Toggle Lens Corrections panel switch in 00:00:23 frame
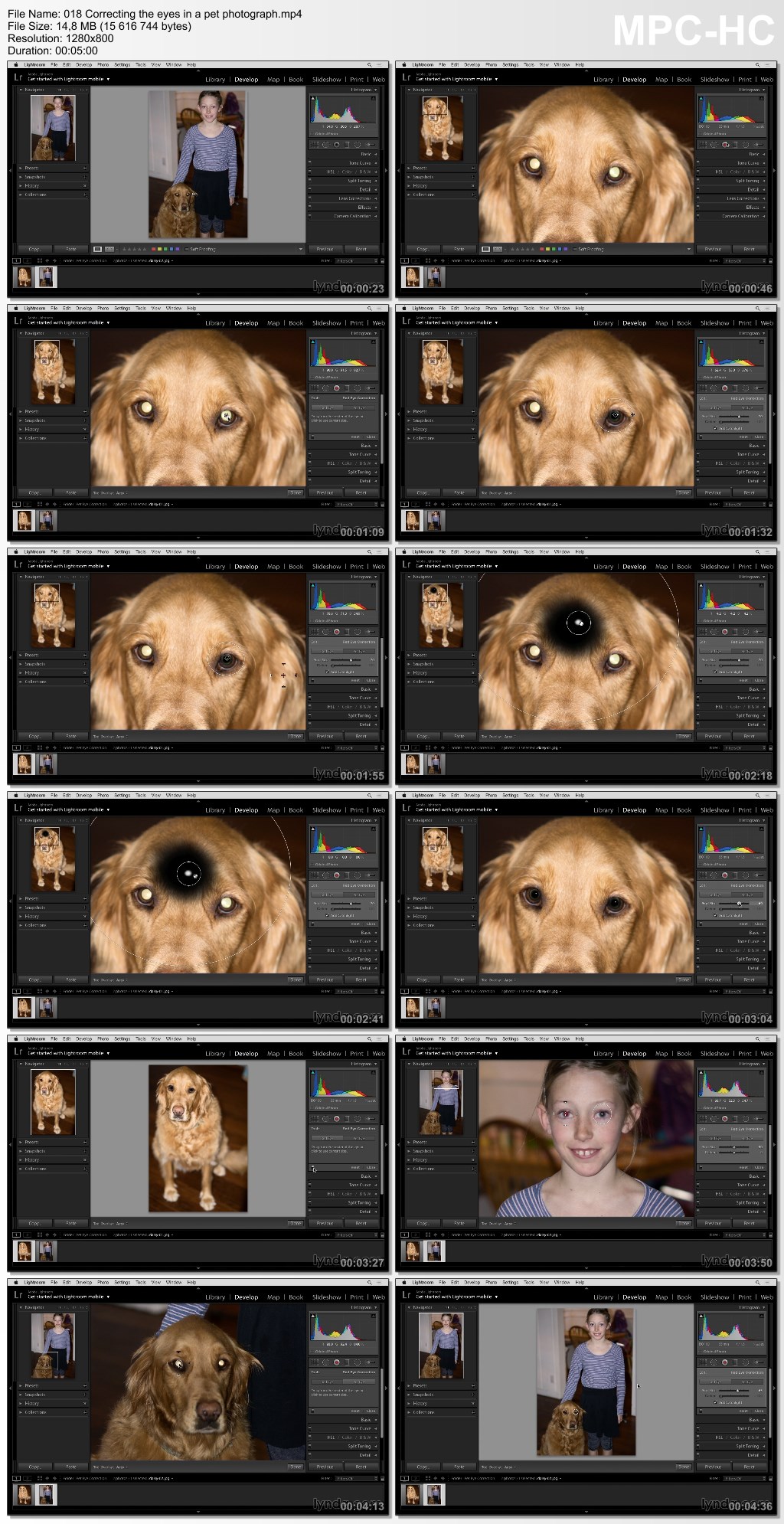This screenshot has height=1524, width=784. tap(310, 198)
